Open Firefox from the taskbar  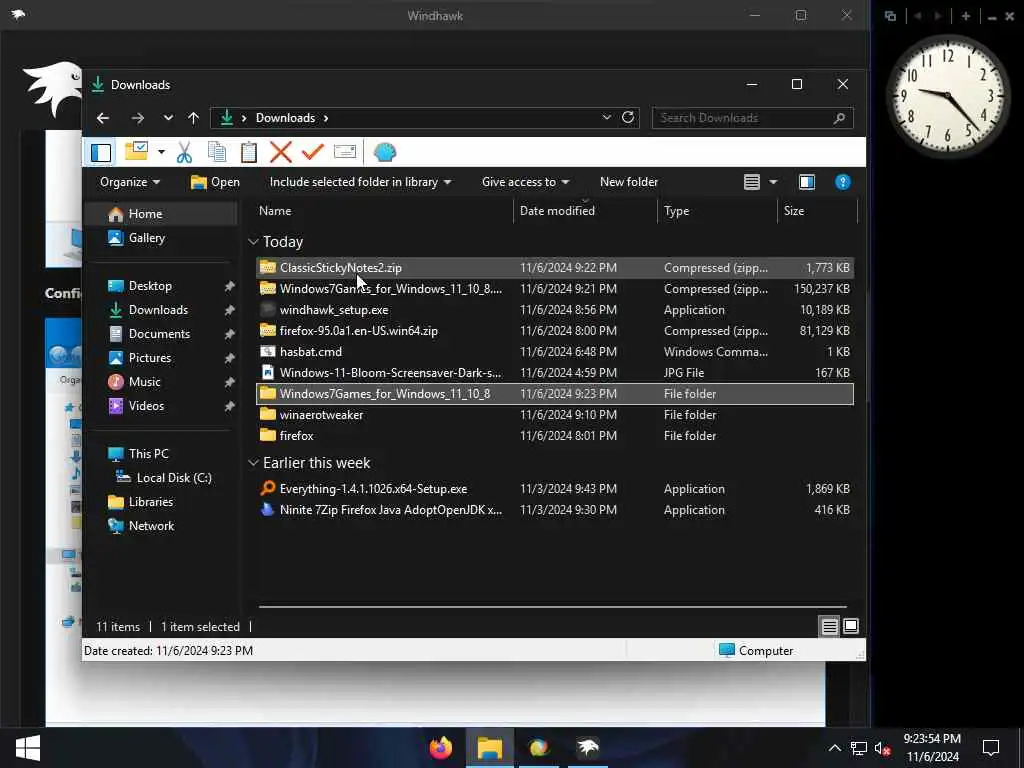click(x=441, y=748)
